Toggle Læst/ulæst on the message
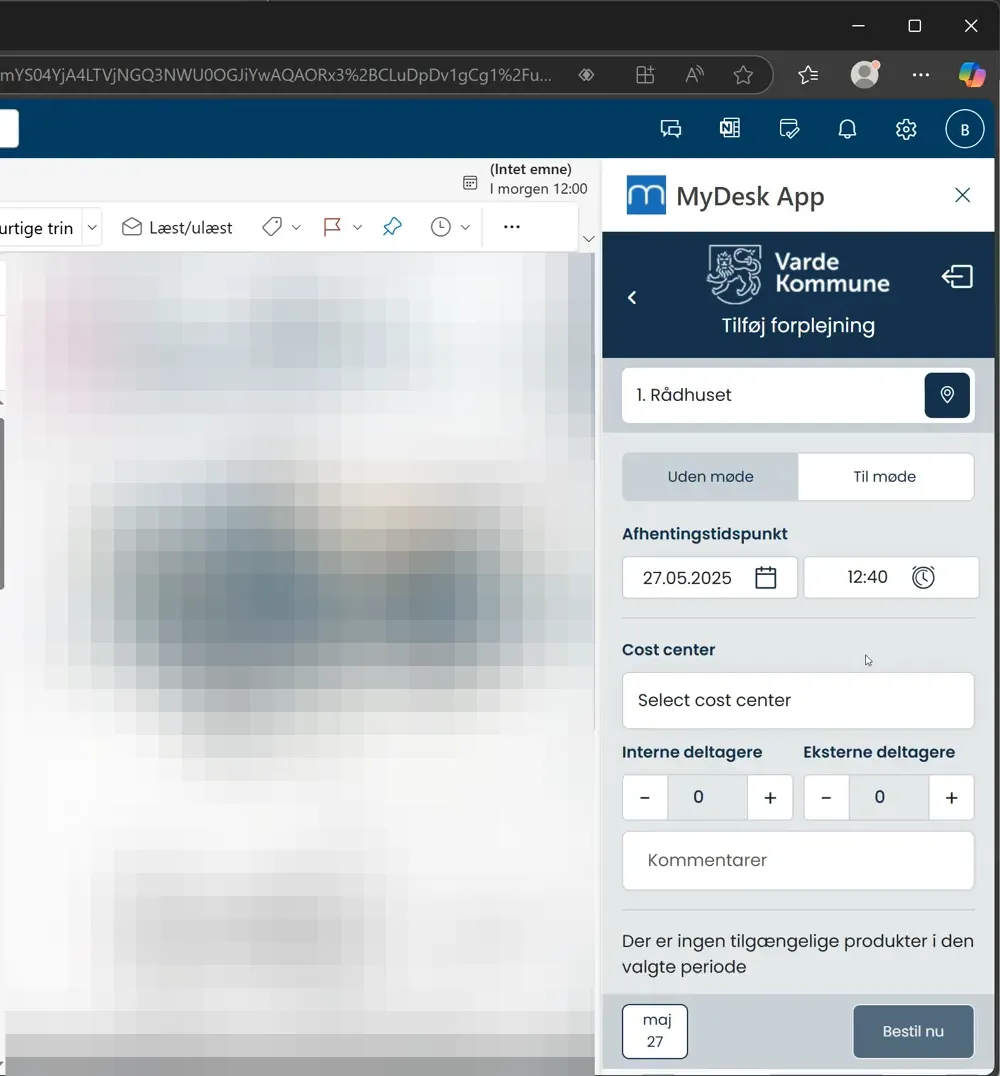The width and height of the screenshot is (1000, 1076). coord(177,227)
